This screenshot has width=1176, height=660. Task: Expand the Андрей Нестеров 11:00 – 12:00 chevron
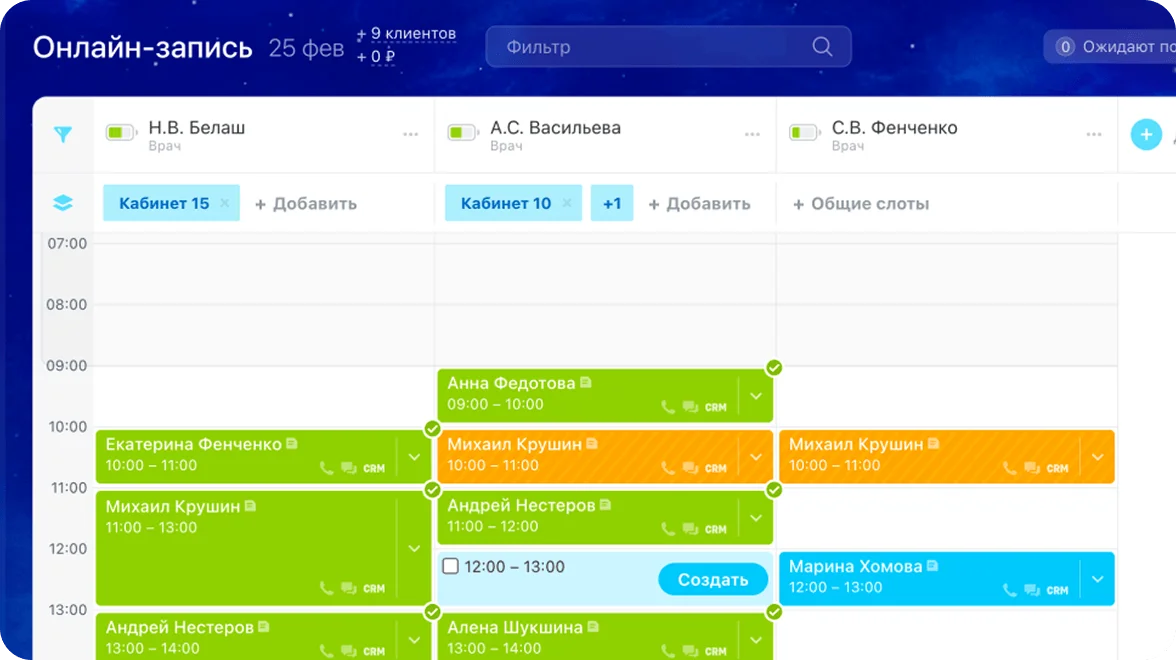(x=756, y=518)
